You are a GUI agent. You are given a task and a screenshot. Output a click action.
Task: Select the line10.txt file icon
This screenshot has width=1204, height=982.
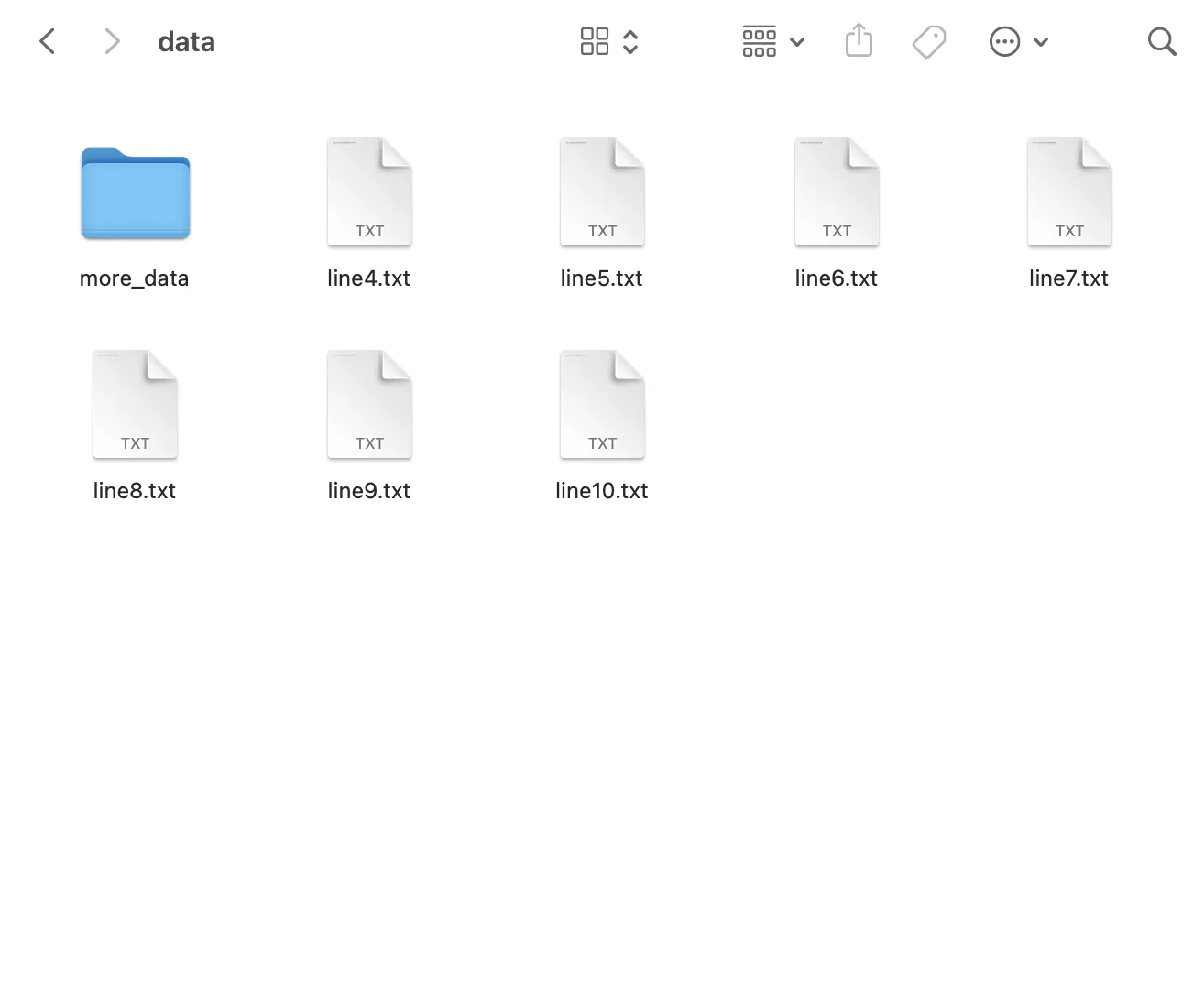602,405
